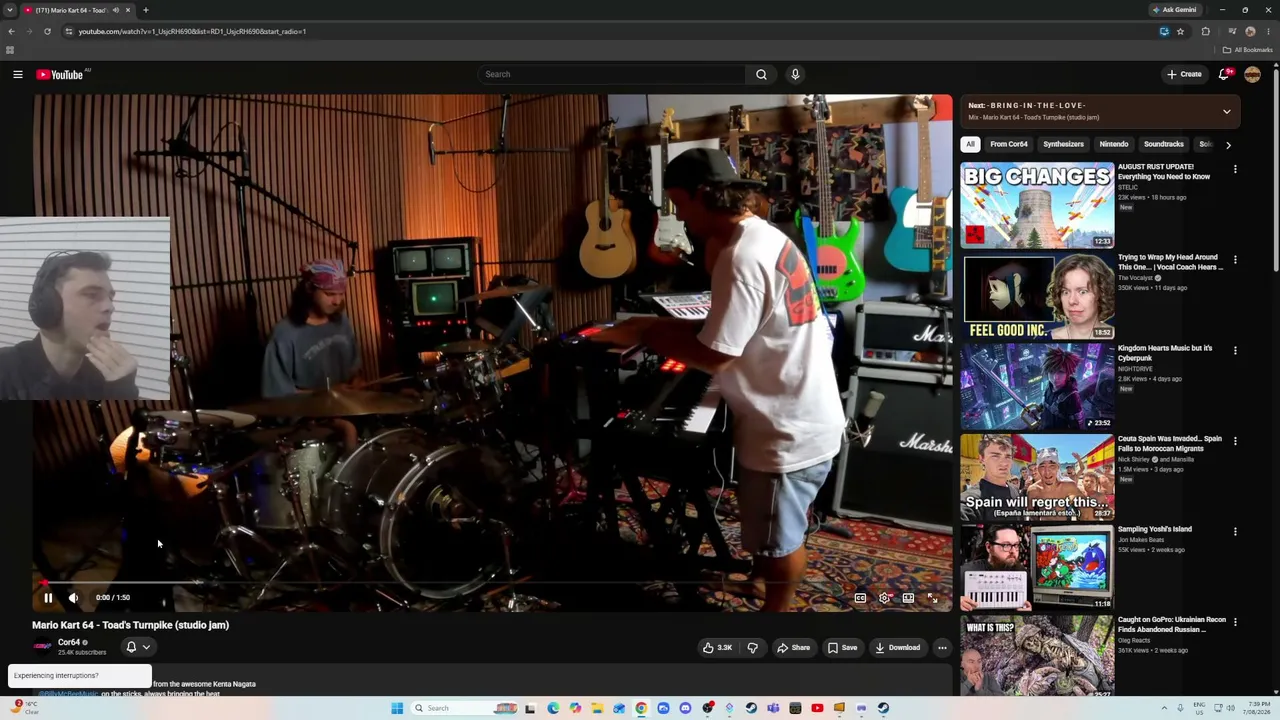Open notification preferences bell dropdown
Screen dimensions: 1280x720
click(x=138, y=647)
